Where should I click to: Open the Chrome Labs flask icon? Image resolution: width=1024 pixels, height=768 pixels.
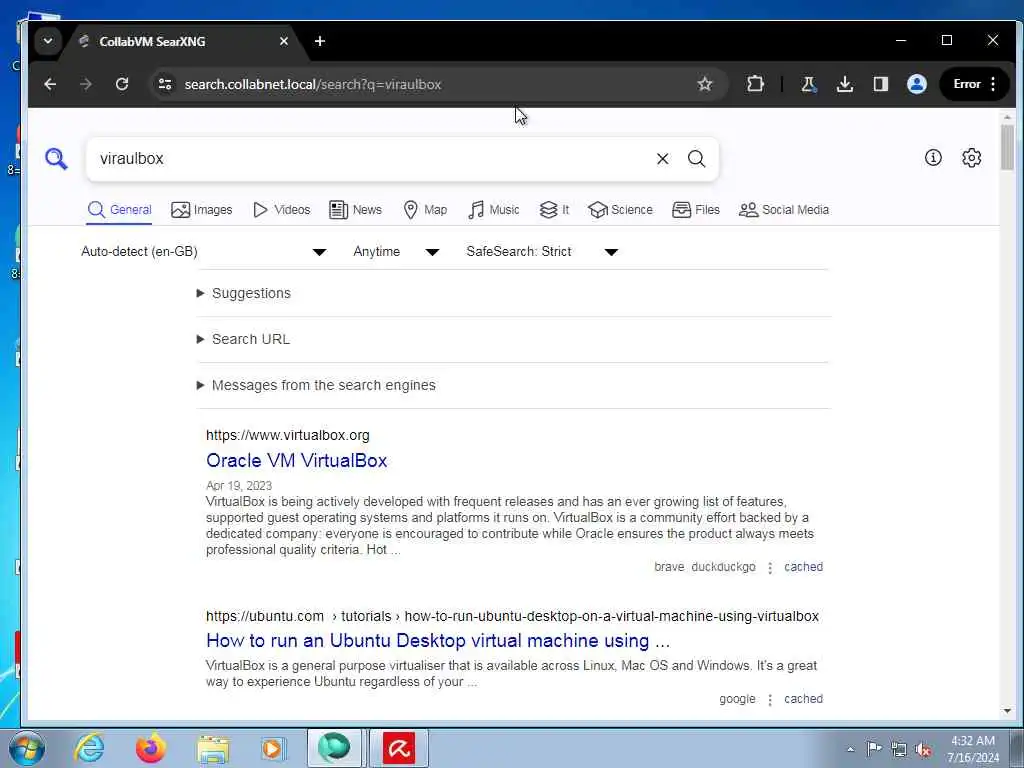808,84
